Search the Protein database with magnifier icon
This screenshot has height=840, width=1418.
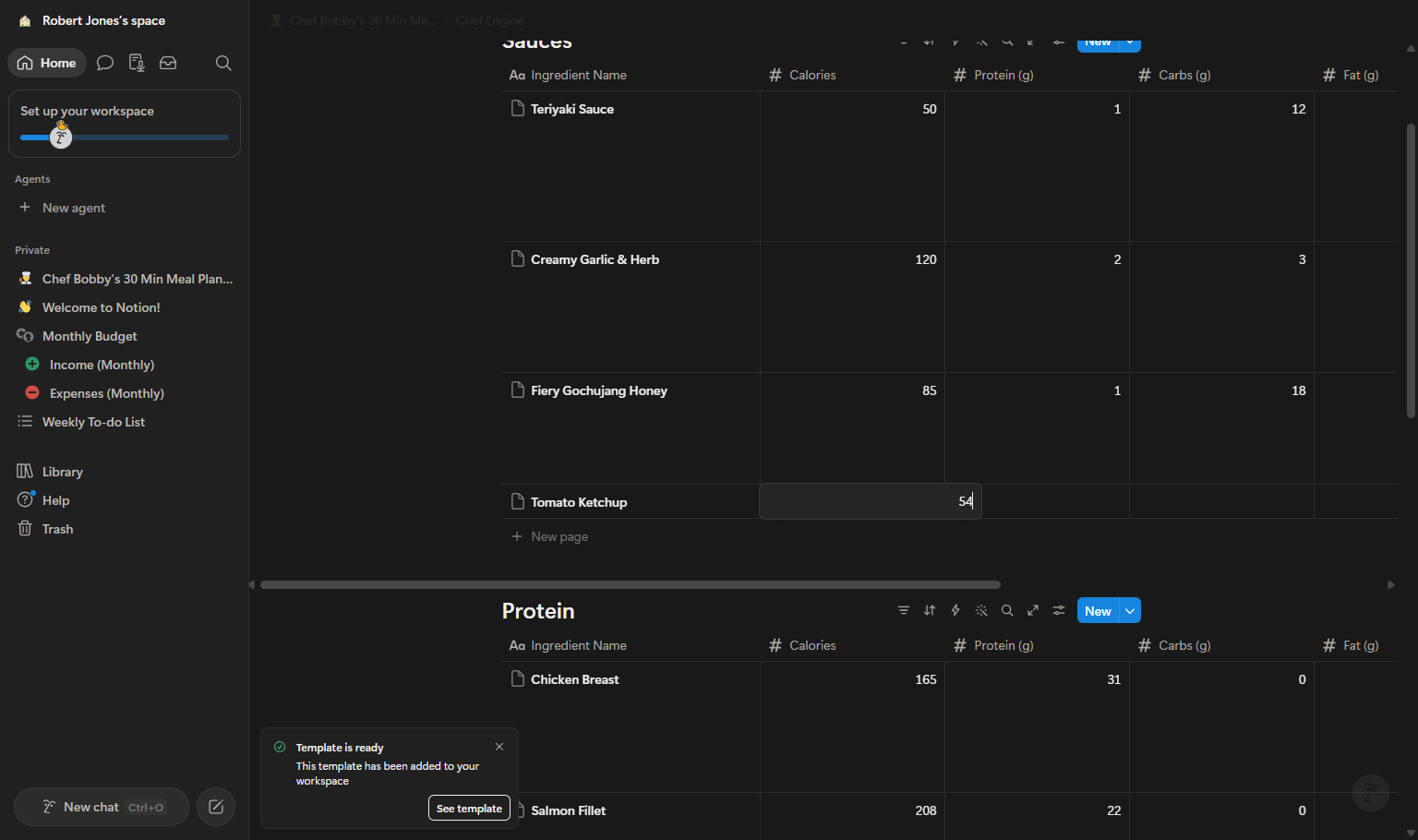(x=1007, y=611)
